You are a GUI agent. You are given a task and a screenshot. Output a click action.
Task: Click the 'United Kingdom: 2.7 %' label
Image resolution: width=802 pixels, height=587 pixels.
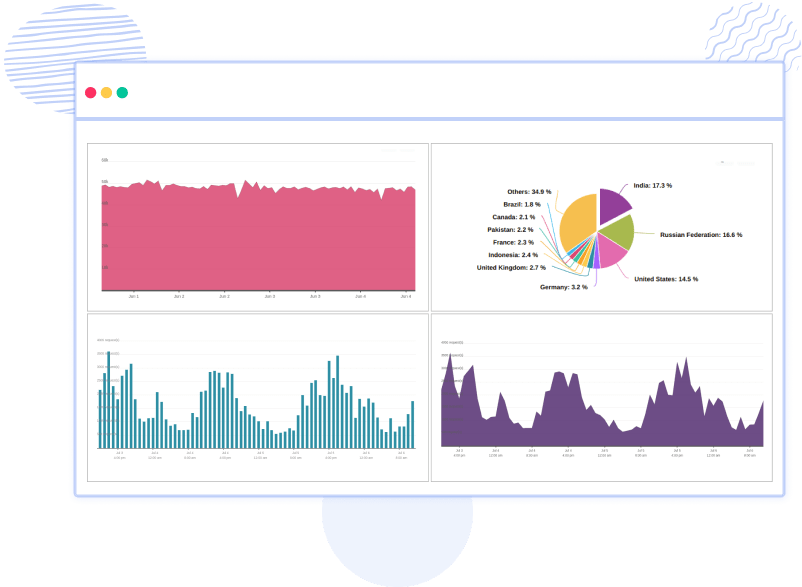511,268
